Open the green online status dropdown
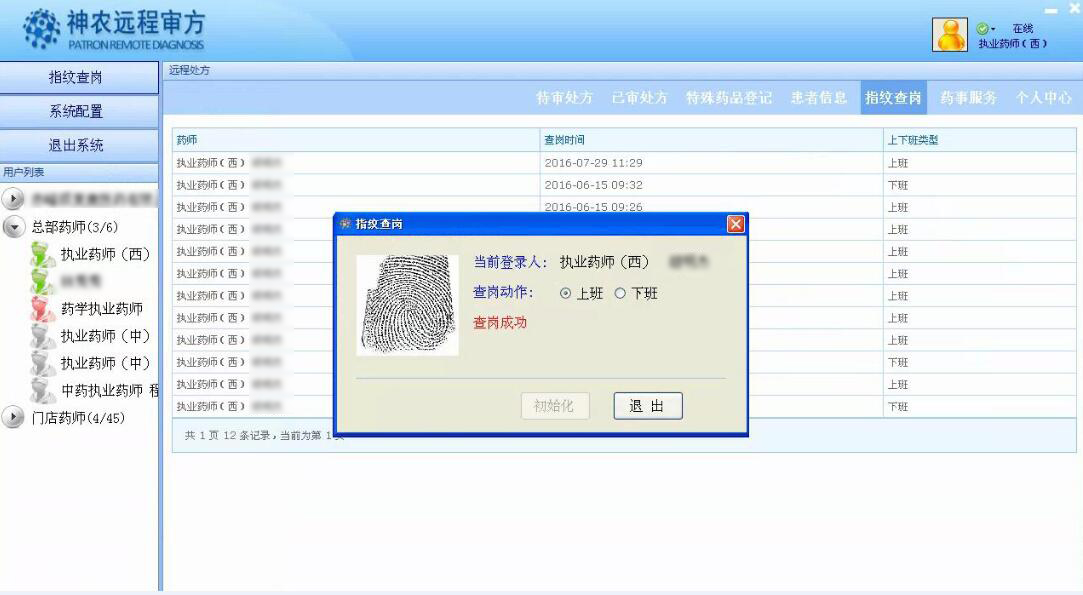The width and height of the screenshot is (1083, 595). [986, 29]
